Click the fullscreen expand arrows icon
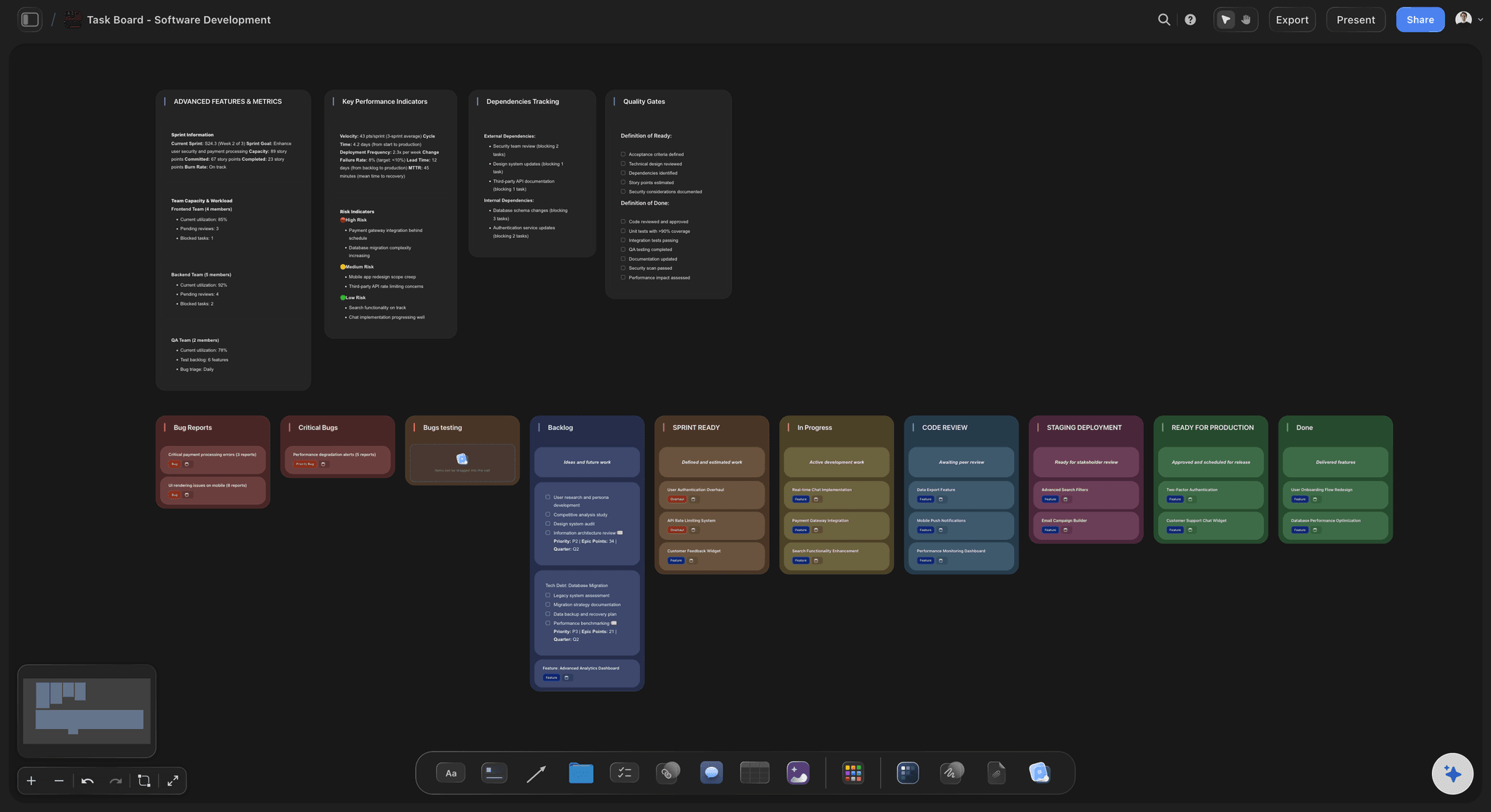Viewport: 1491px width, 812px height. click(x=173, y=781)
